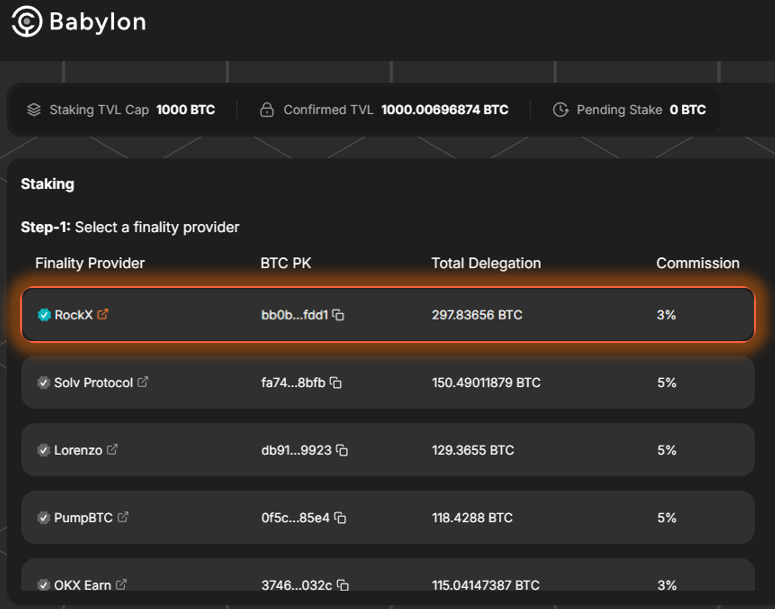Click Lorenzo 5% commission value
Viewport: 775px width, 609px height.
pyautogui.click(x=667, y=450)
